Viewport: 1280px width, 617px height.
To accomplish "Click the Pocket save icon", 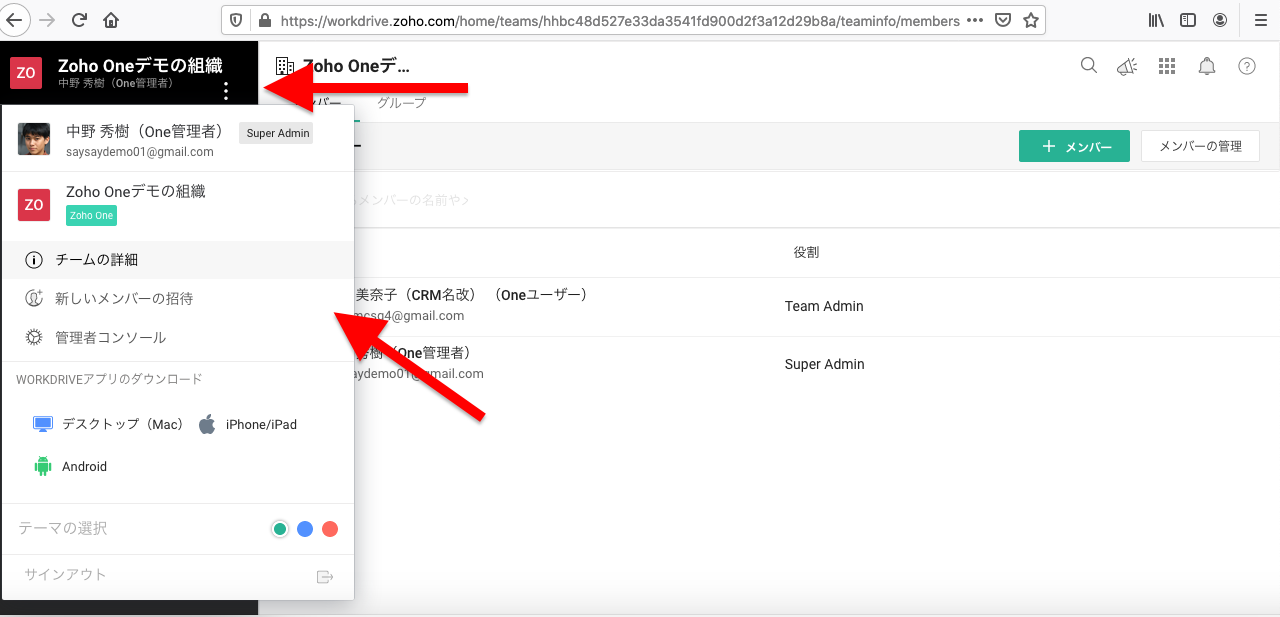I will (x=1003, y=20).
